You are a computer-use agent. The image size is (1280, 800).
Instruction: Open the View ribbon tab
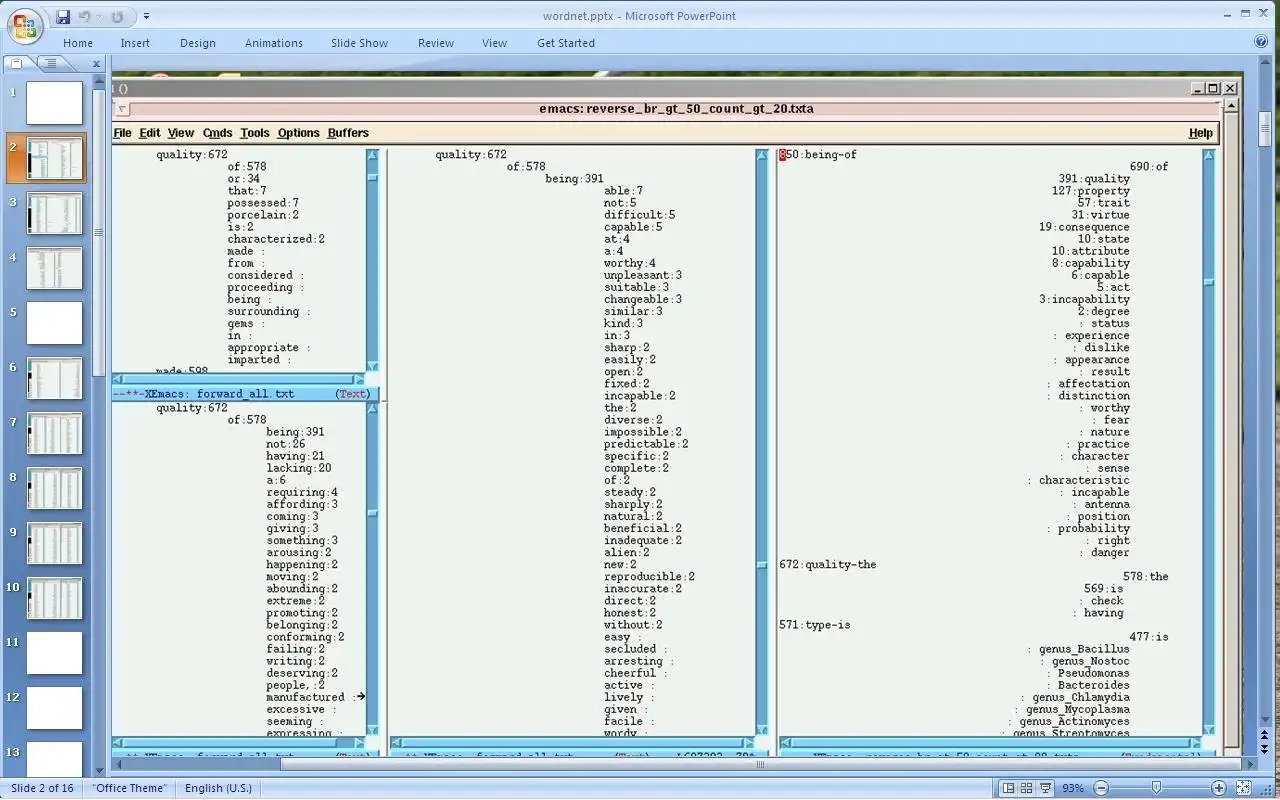click(494, 43)
